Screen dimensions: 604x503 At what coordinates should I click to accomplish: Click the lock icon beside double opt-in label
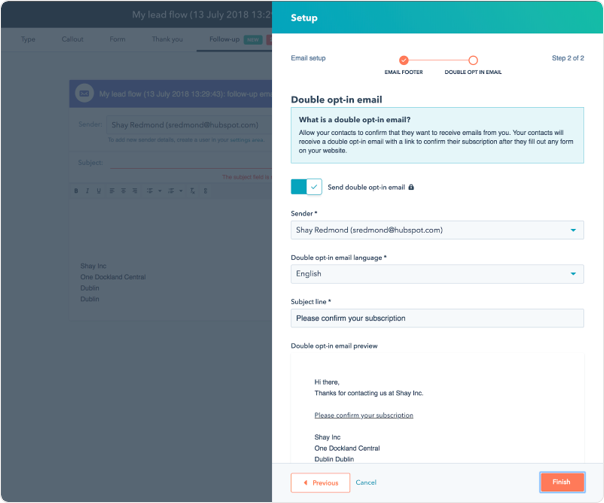pyautogui.click(x=411, y=187)
